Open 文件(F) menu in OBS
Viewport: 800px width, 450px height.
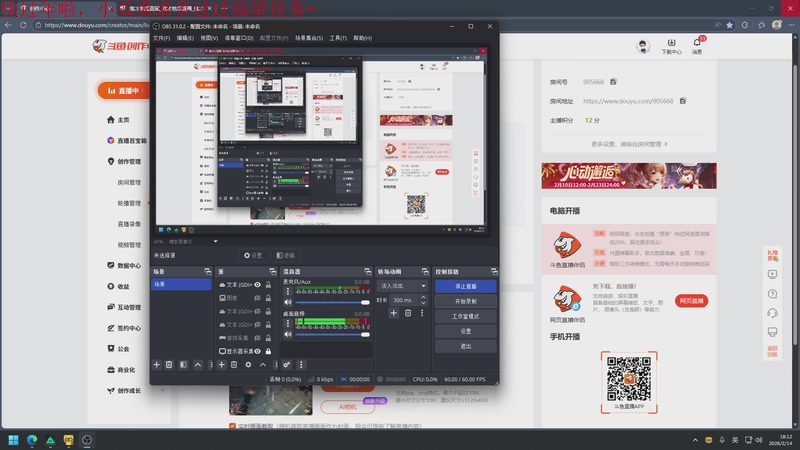point(161,38)
